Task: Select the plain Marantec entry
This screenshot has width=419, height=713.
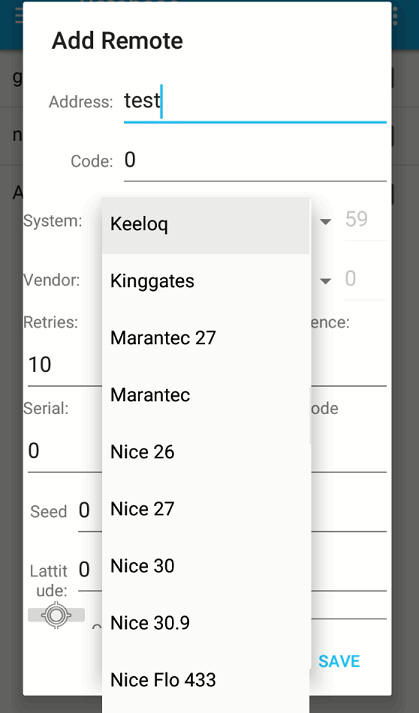Action: click(x=206, y=395)
